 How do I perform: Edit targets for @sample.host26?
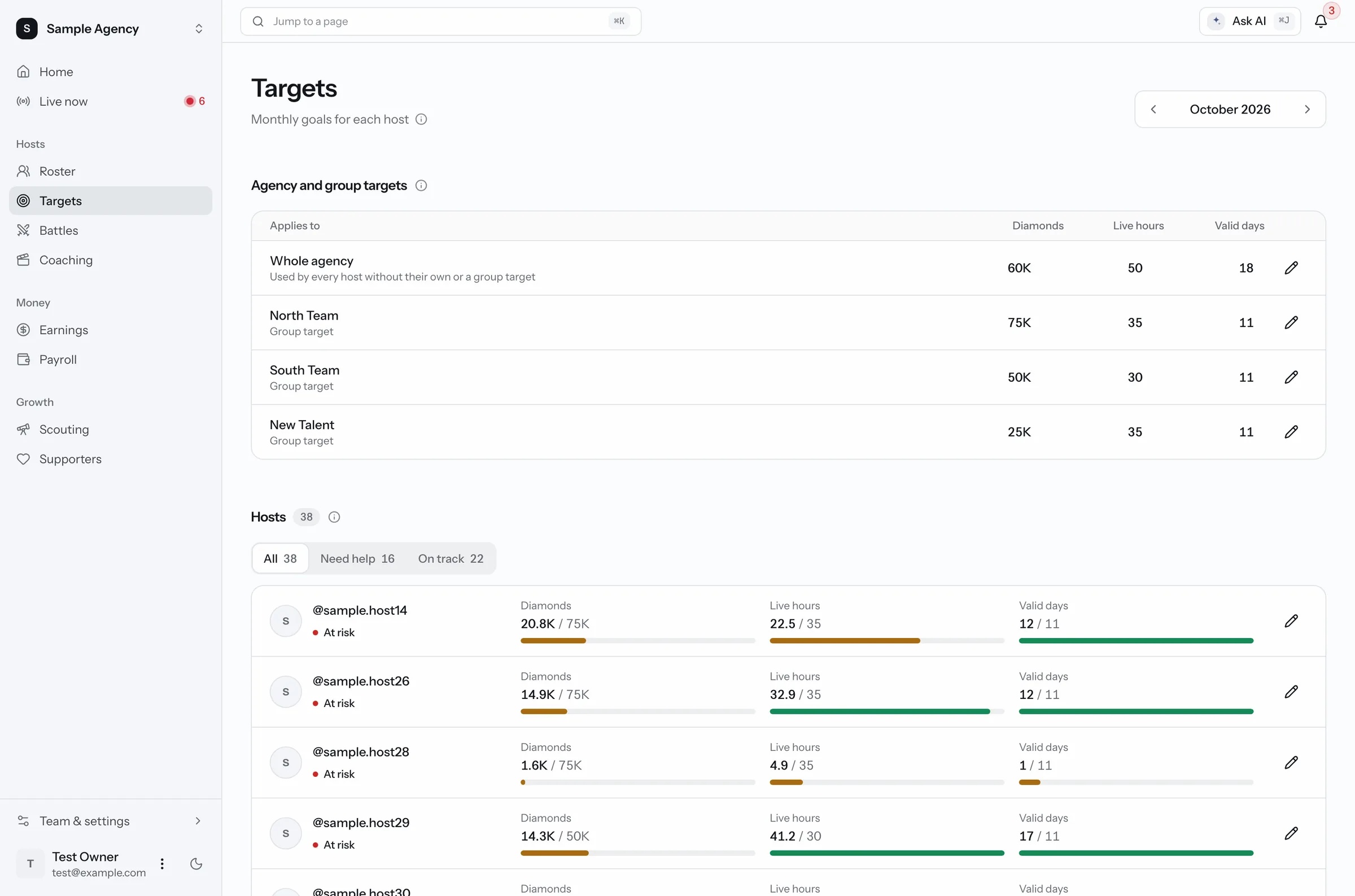[1291, 692]
